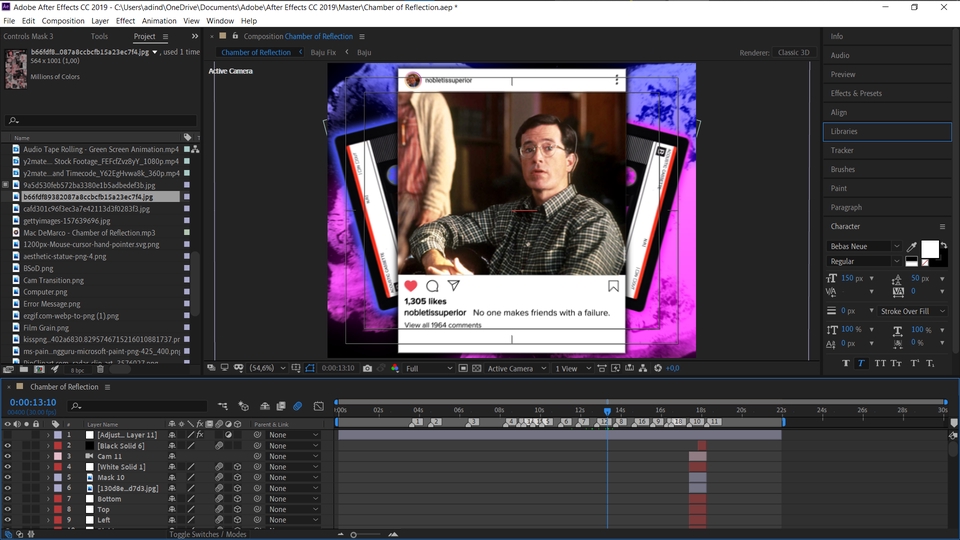The width and height of the screenshot is (960, 540).
Task: Switch to the Baju Fix composition tab
Action: (x=324, y=52)
